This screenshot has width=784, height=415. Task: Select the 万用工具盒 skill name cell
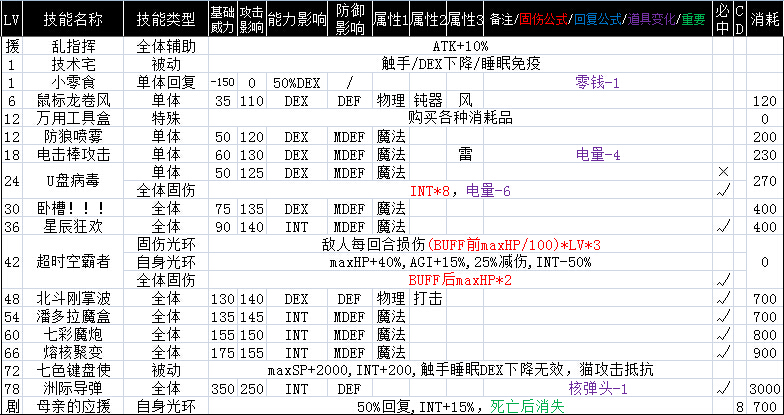click(73, 119)
